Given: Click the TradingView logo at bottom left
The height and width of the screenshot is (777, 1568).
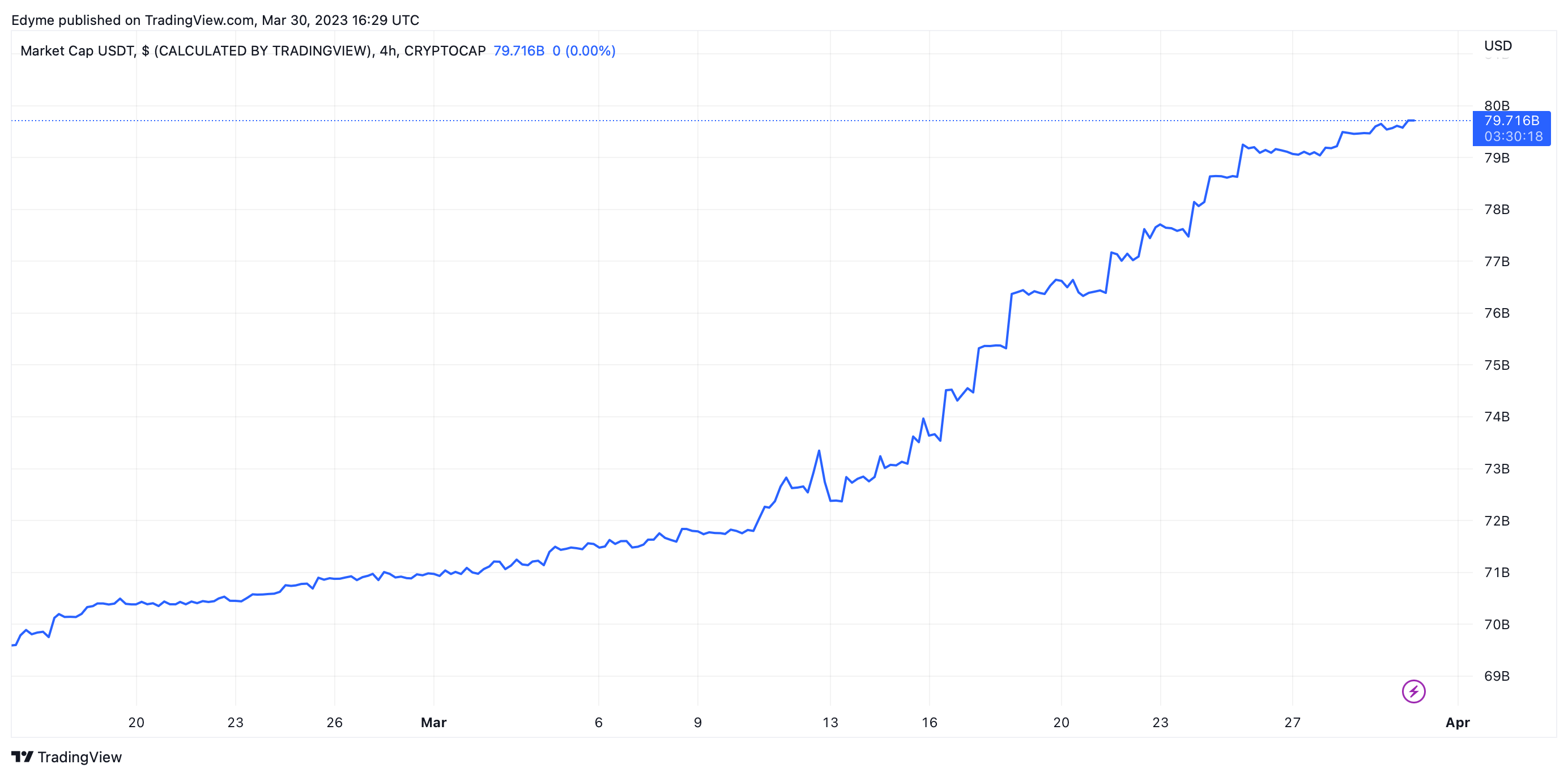Looking at the screenshot, I should [x=66, y=757].
